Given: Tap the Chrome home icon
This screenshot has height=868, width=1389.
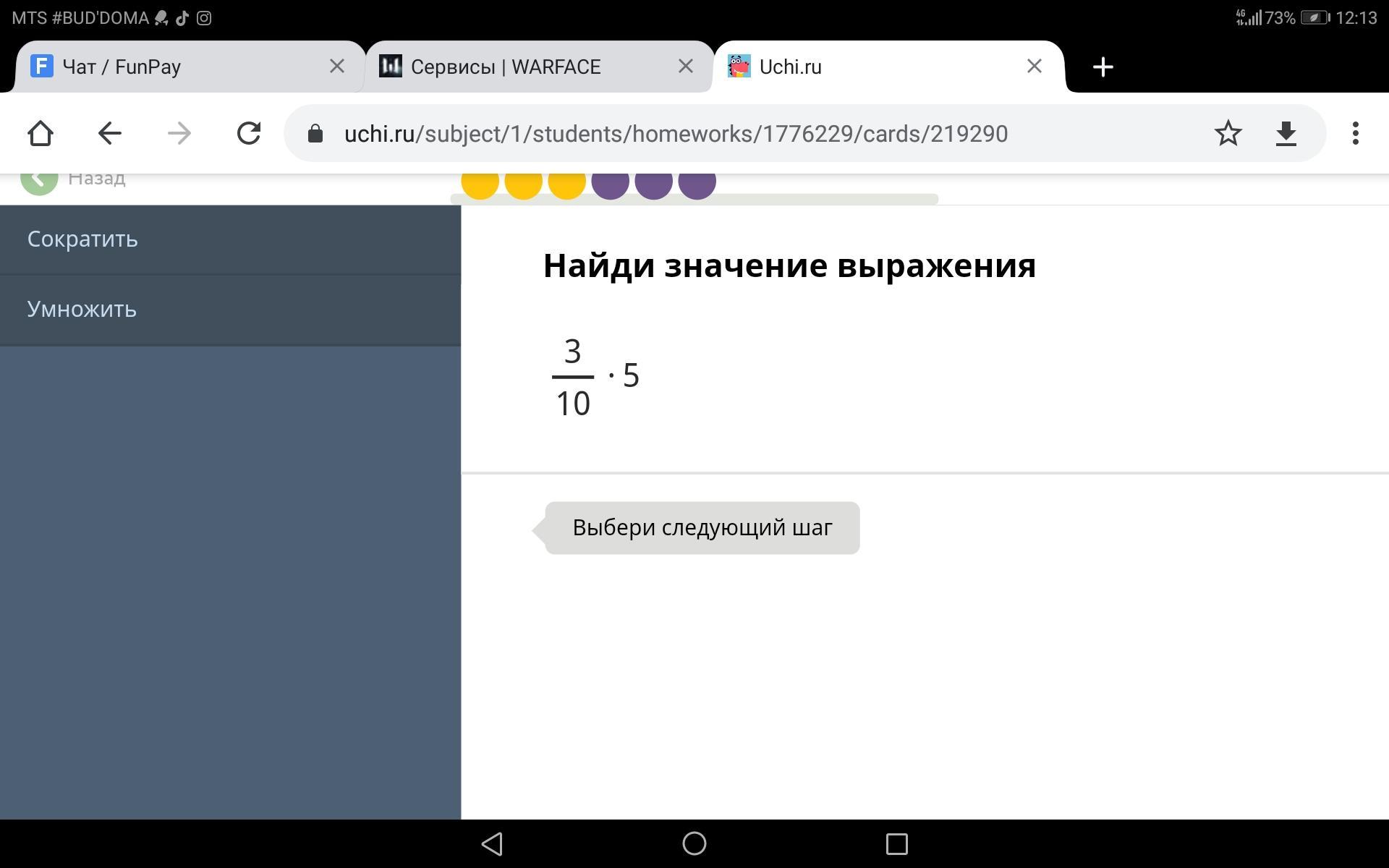Looking at the screenshot, I should pyautogui.click(x=41, y=134).
